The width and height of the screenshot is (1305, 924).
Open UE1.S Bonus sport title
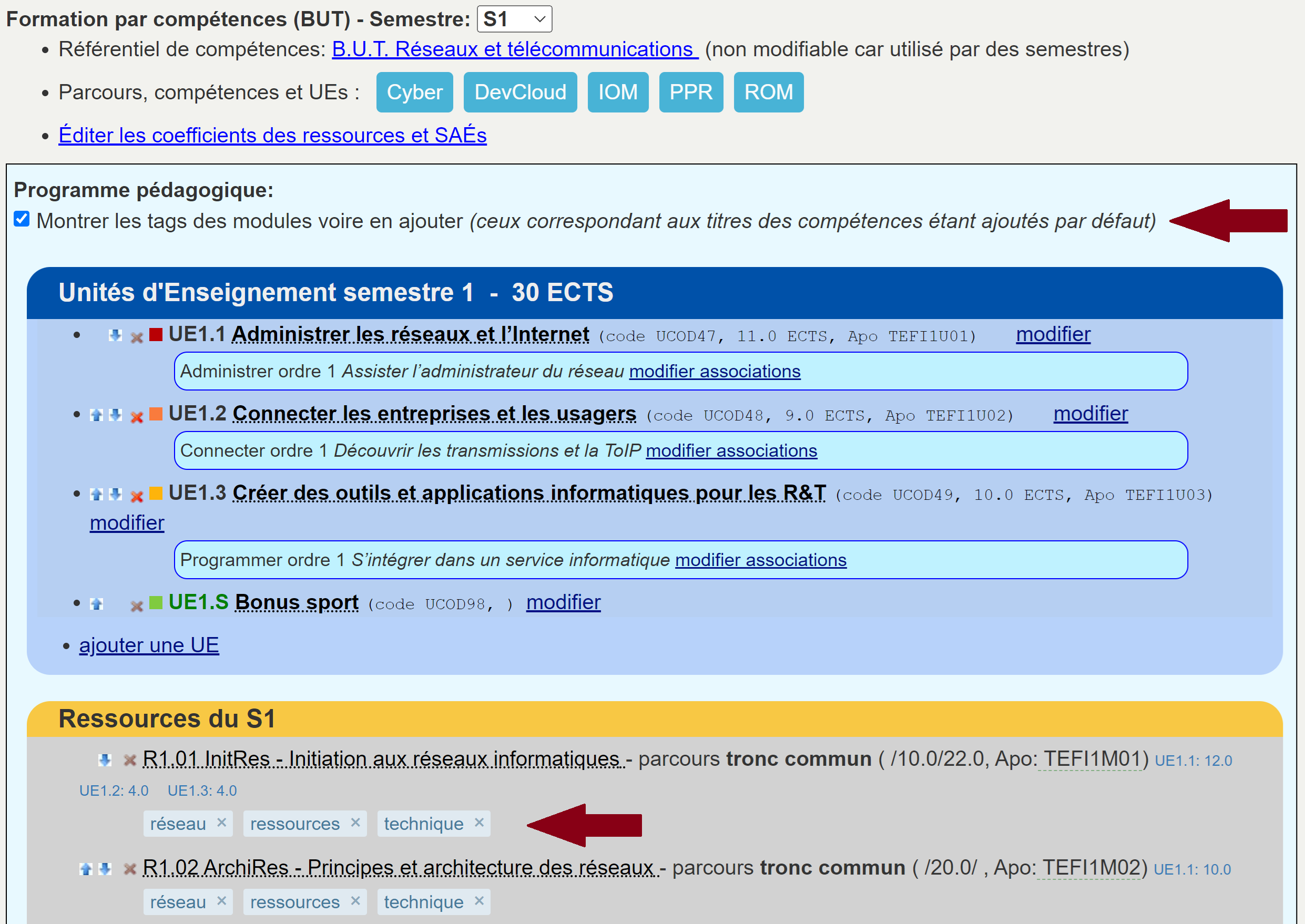coord(297,602)
